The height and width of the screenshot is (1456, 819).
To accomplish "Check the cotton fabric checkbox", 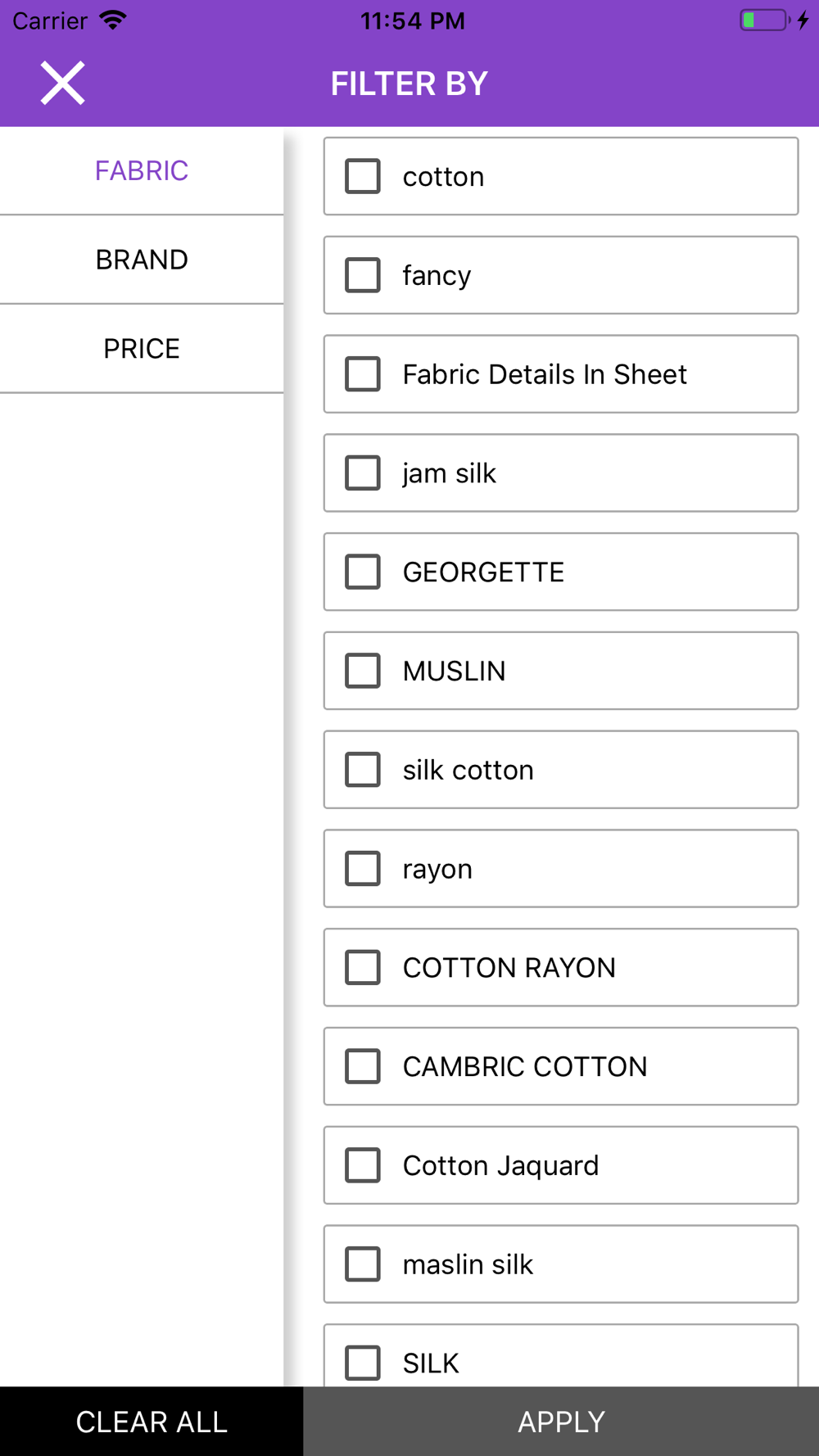I will (363, 176).
